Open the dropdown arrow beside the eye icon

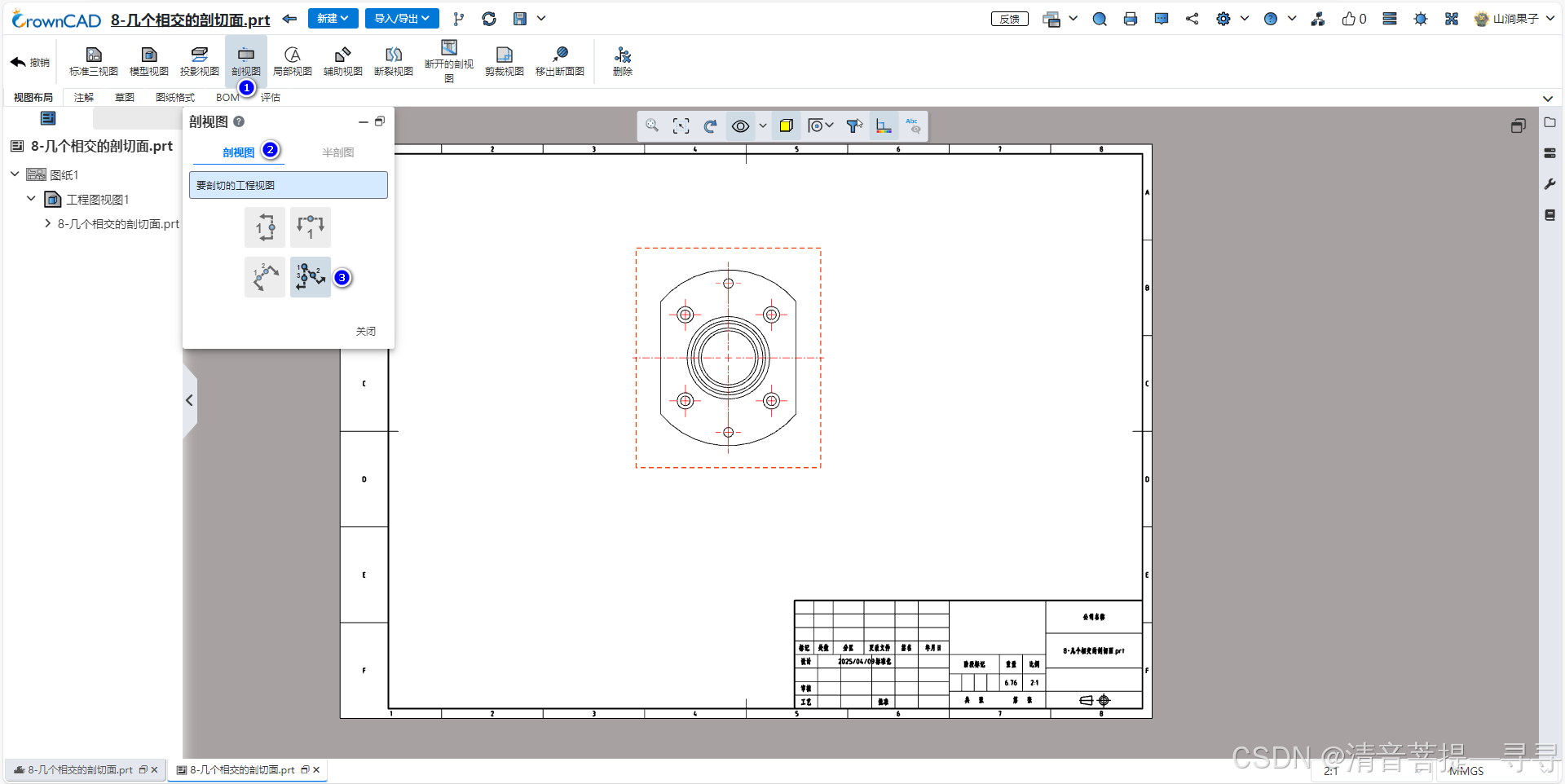[763, 126]
